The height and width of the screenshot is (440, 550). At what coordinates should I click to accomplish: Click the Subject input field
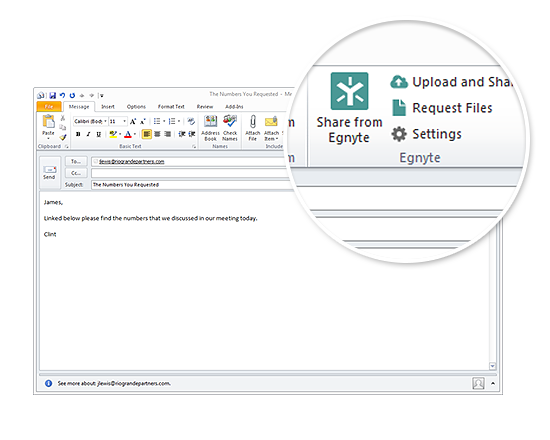point(191,185)
